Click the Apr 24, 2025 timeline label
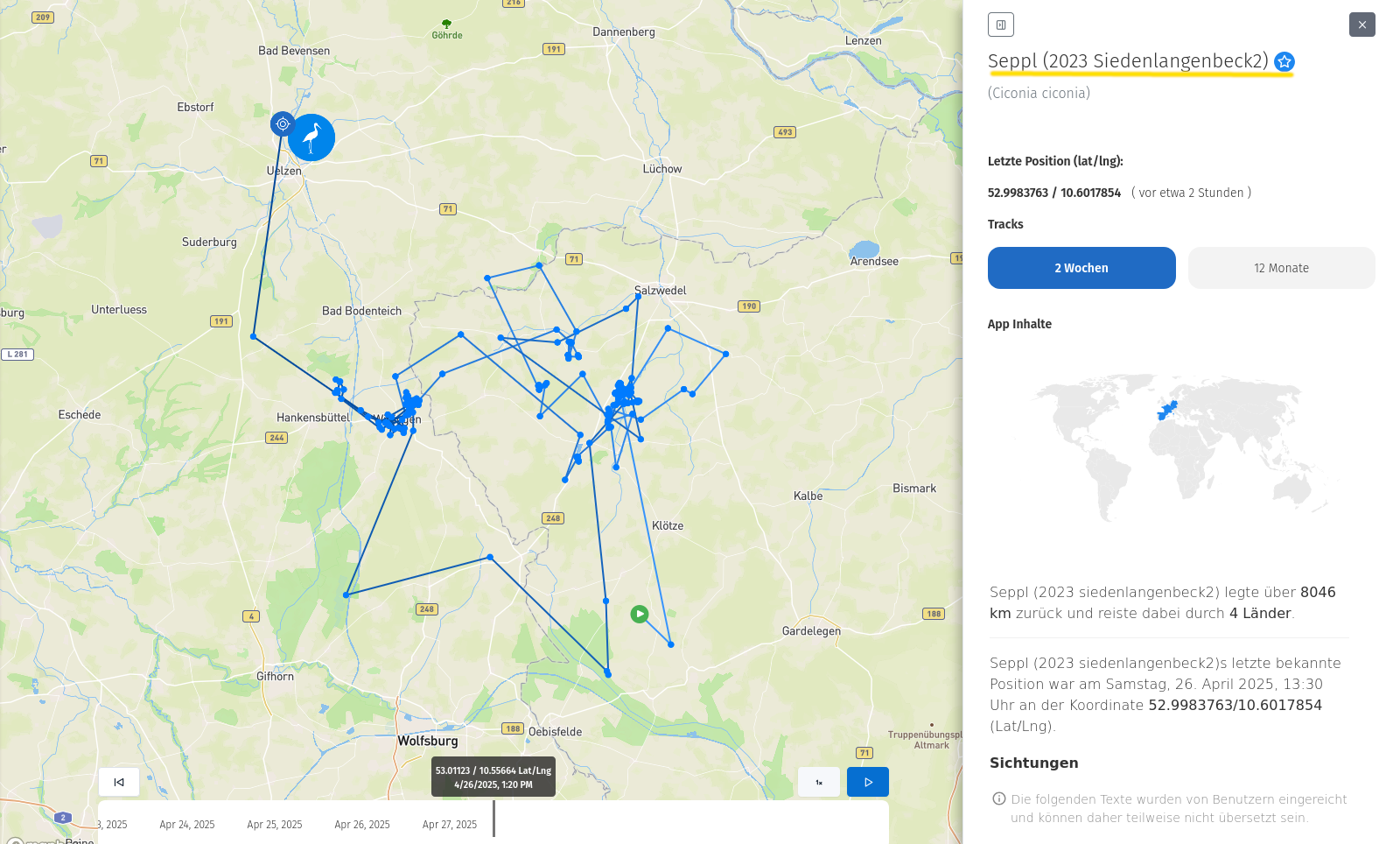The width and height of the screenshot is (1400, 844). (x=187, y=825)
